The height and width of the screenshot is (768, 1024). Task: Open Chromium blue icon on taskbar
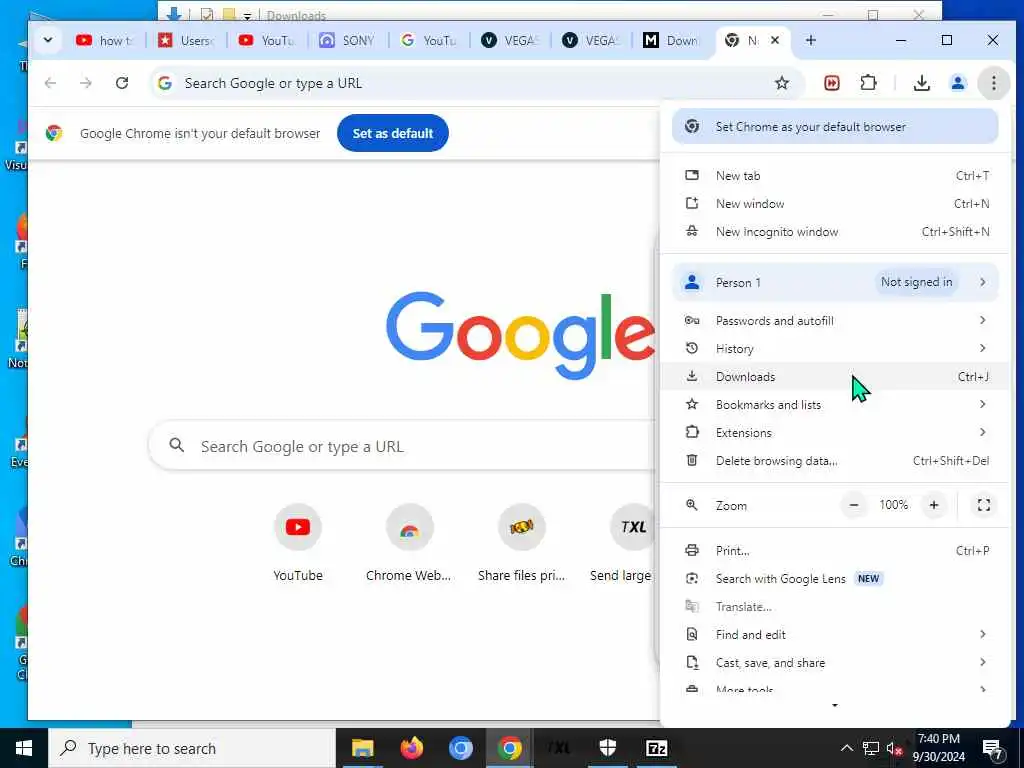(460, 748)
